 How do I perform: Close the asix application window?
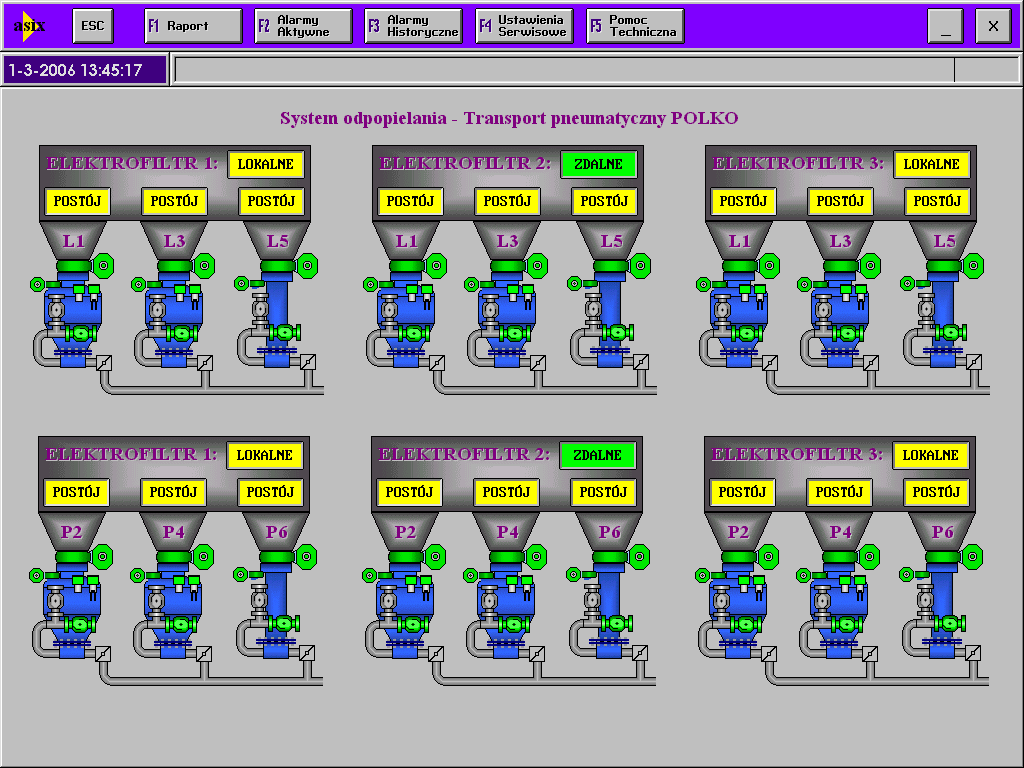pyautogui.click(x=993, y=26)
